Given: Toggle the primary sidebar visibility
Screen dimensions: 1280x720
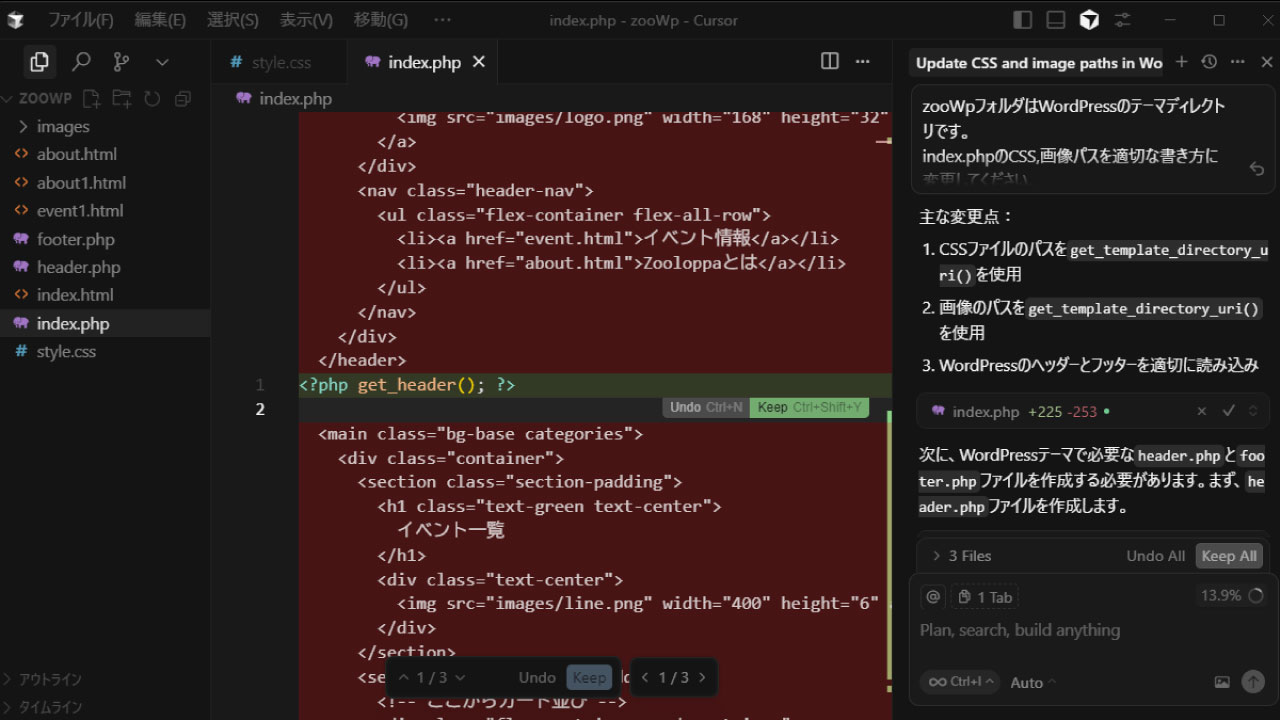Looking at the screenshot, I should pyautogui.click(x=1022, y=20).
